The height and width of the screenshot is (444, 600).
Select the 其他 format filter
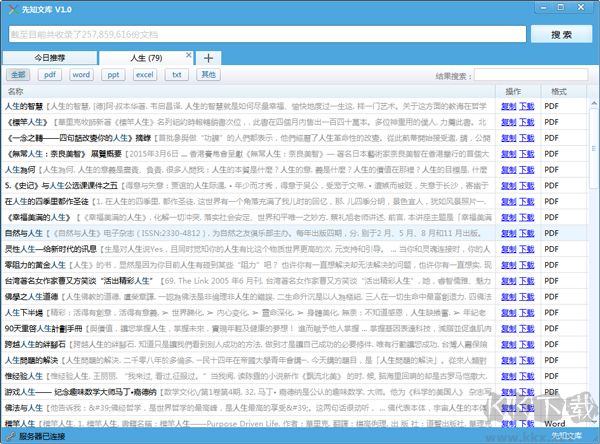point(208,75)
